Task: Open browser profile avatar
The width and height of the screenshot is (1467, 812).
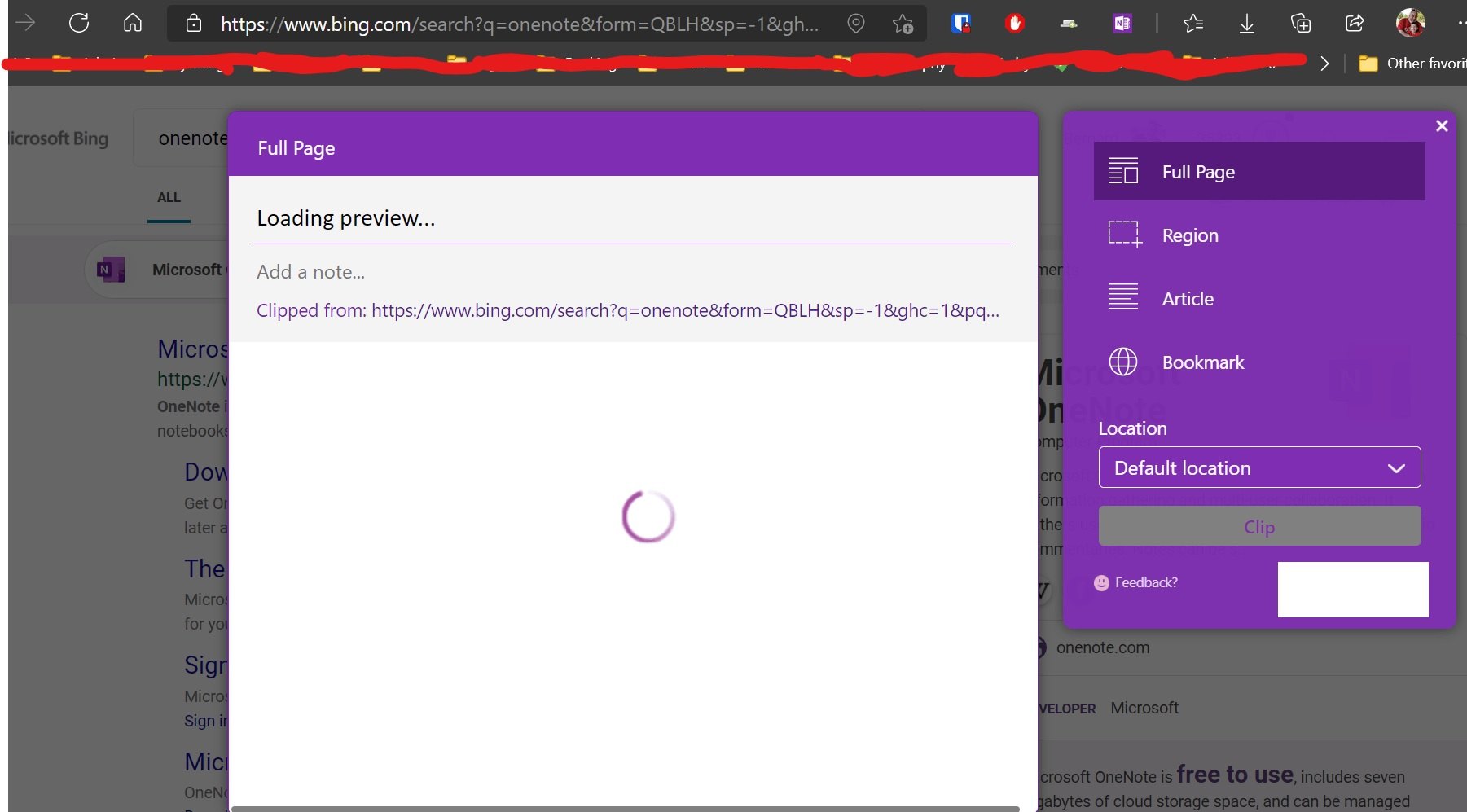Action: (x=1411, y=23)
